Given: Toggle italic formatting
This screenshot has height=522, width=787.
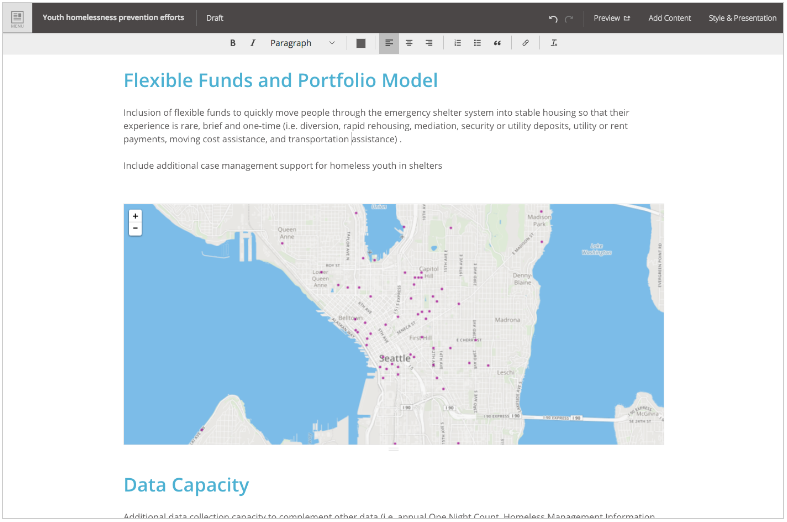Looking at the screenshot, I should [x=252, y=43].
